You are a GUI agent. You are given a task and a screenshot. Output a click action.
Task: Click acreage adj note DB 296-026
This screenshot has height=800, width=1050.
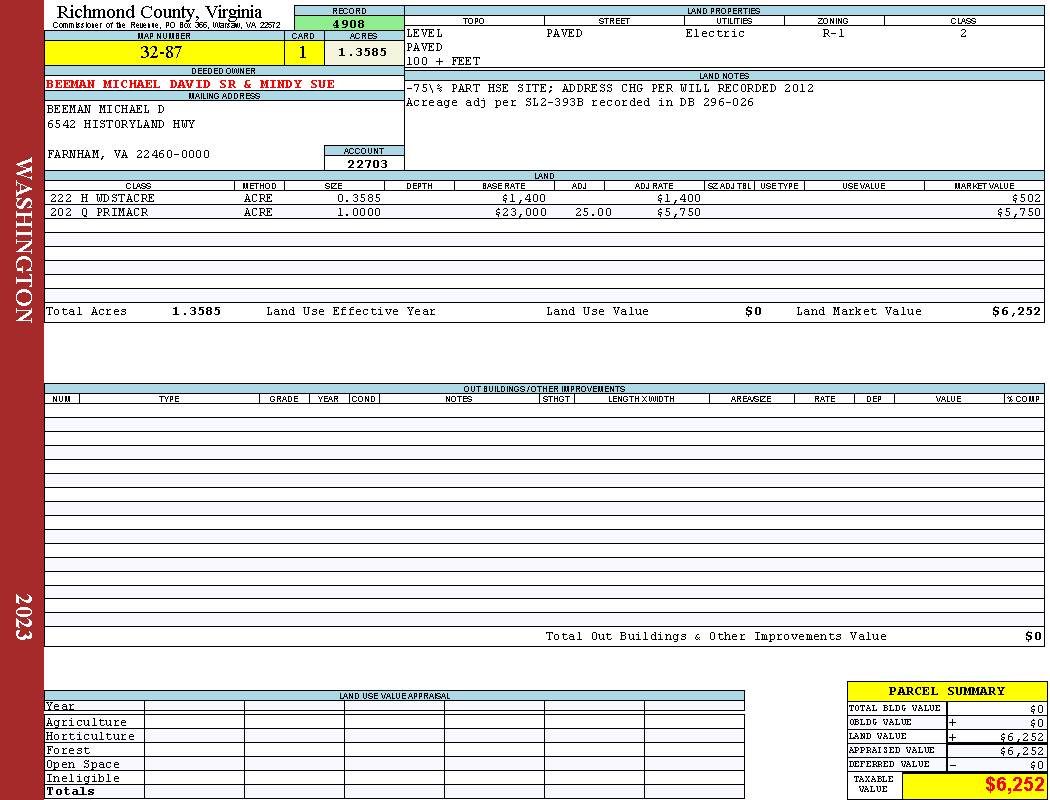tap(580, 102)
